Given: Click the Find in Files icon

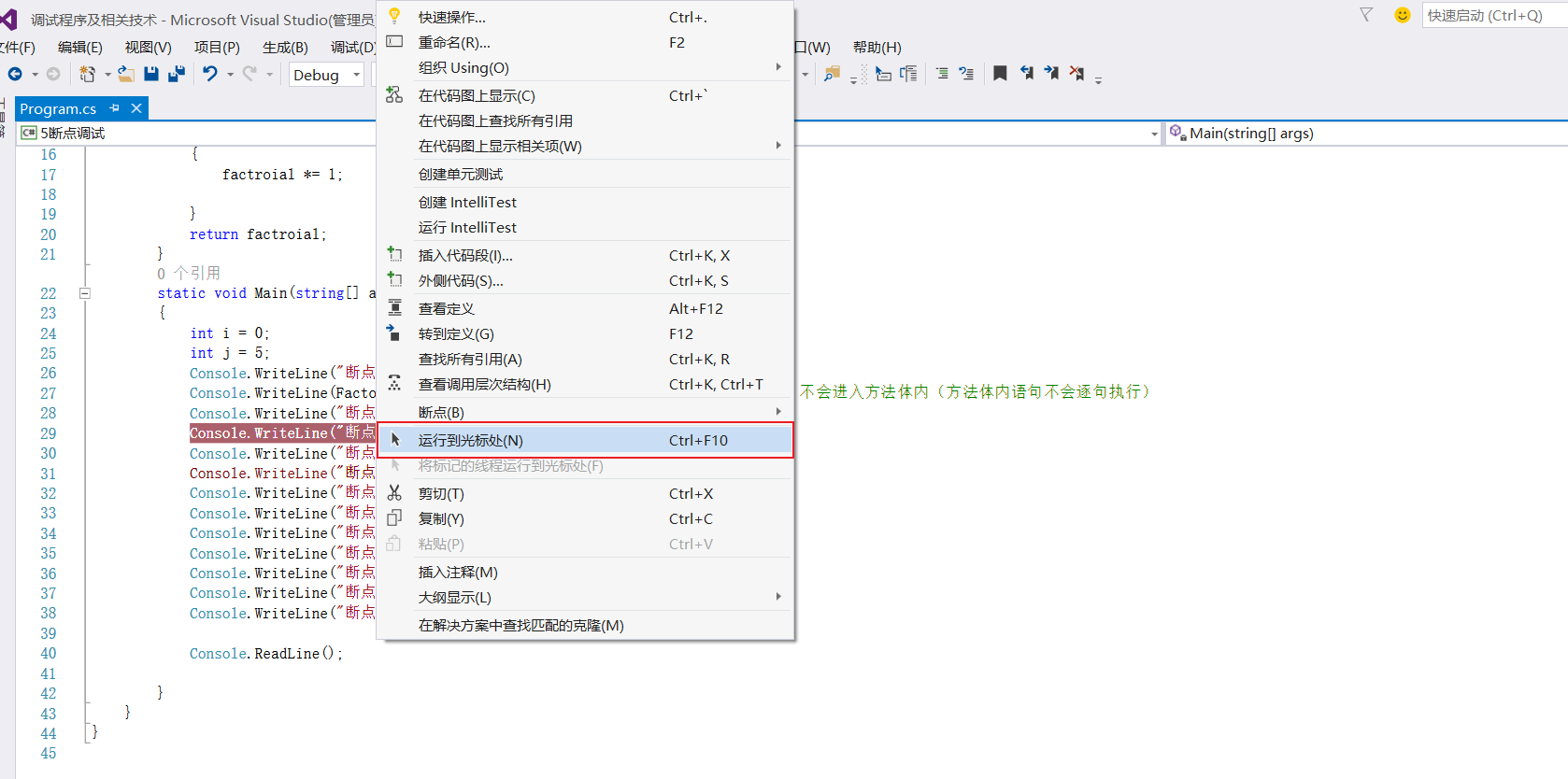Looking at the screenshot, I should 832,74.
